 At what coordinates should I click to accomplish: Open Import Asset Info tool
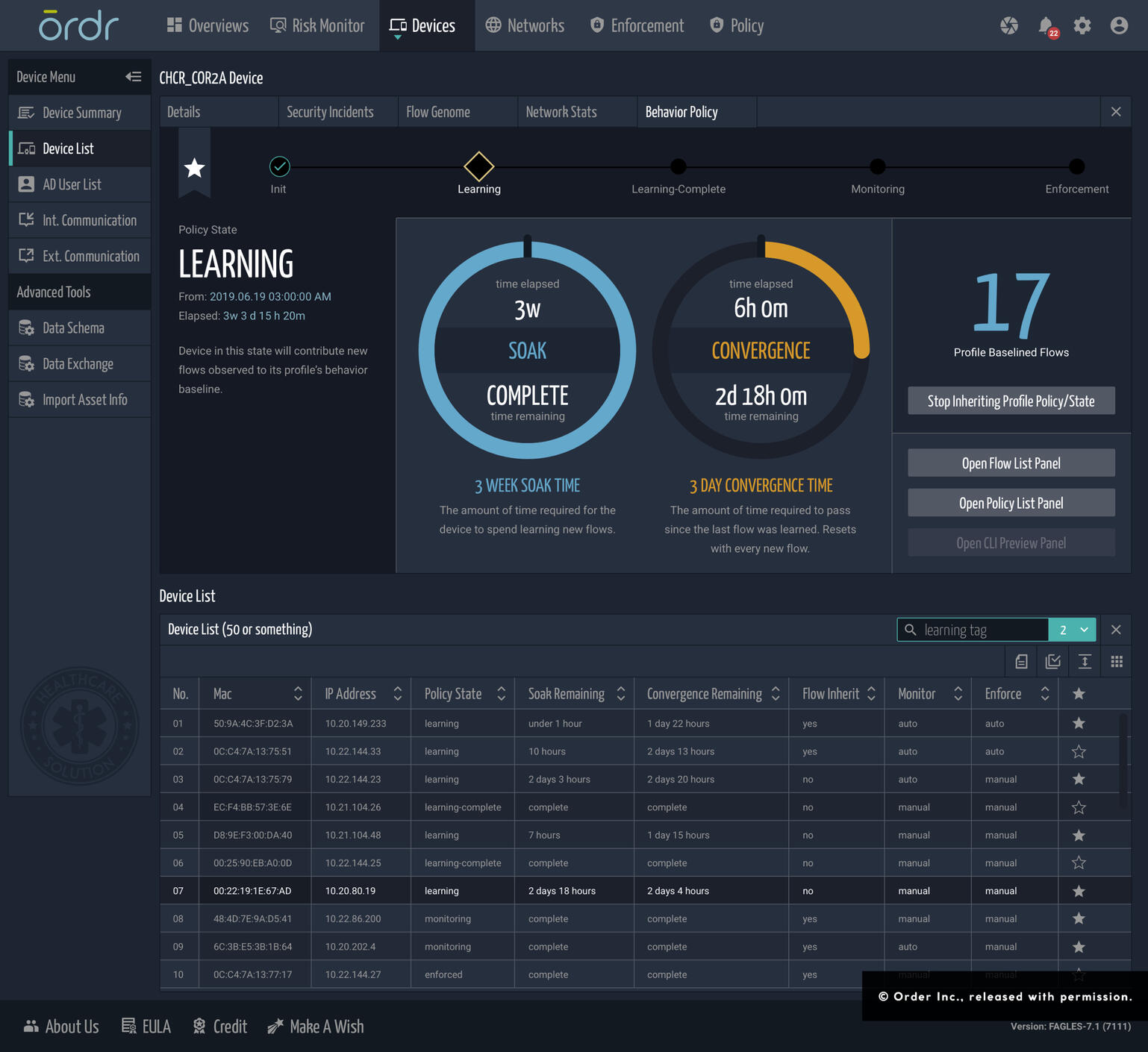click(84, 399)
